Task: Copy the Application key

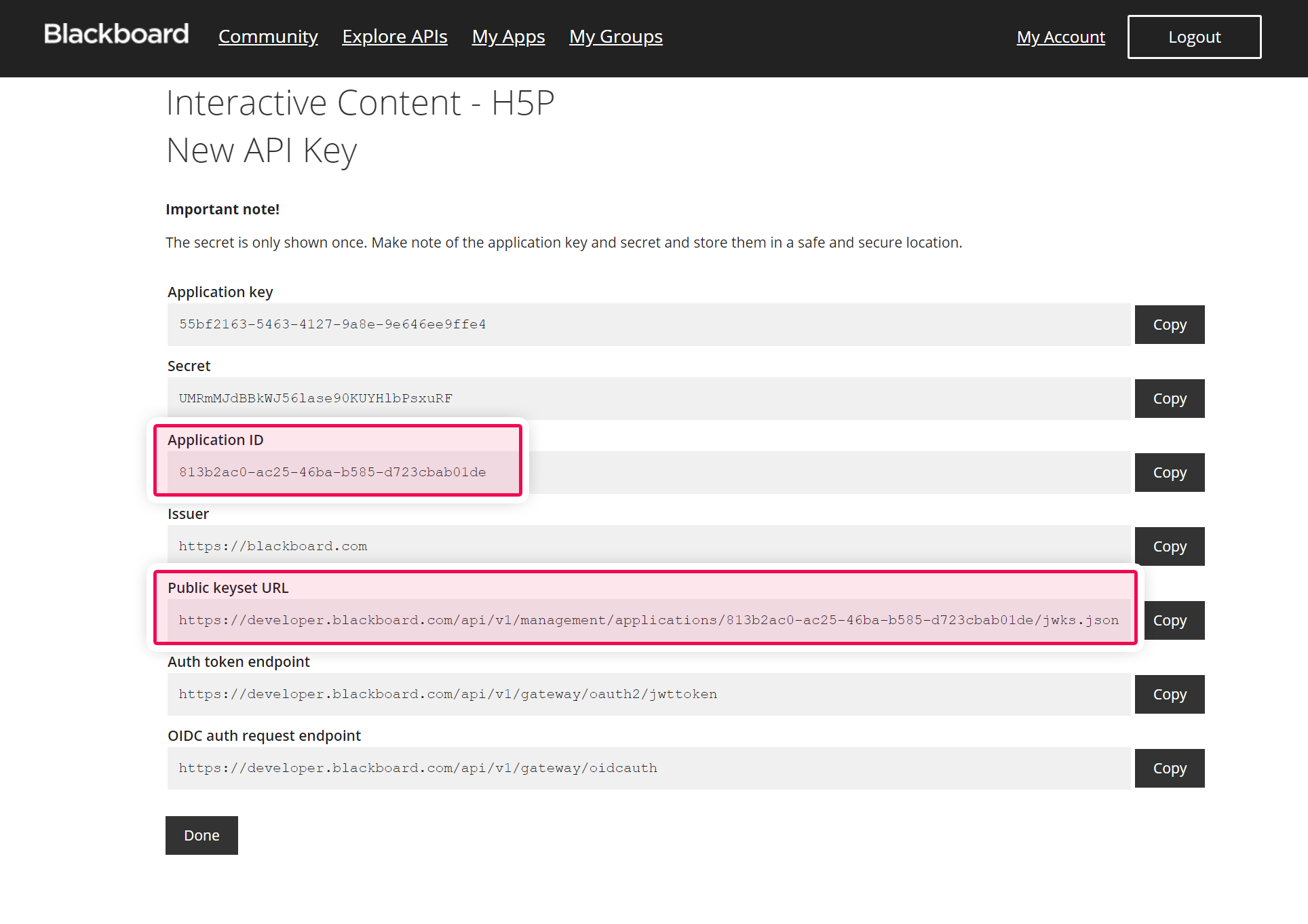Action: (1169, 325)
